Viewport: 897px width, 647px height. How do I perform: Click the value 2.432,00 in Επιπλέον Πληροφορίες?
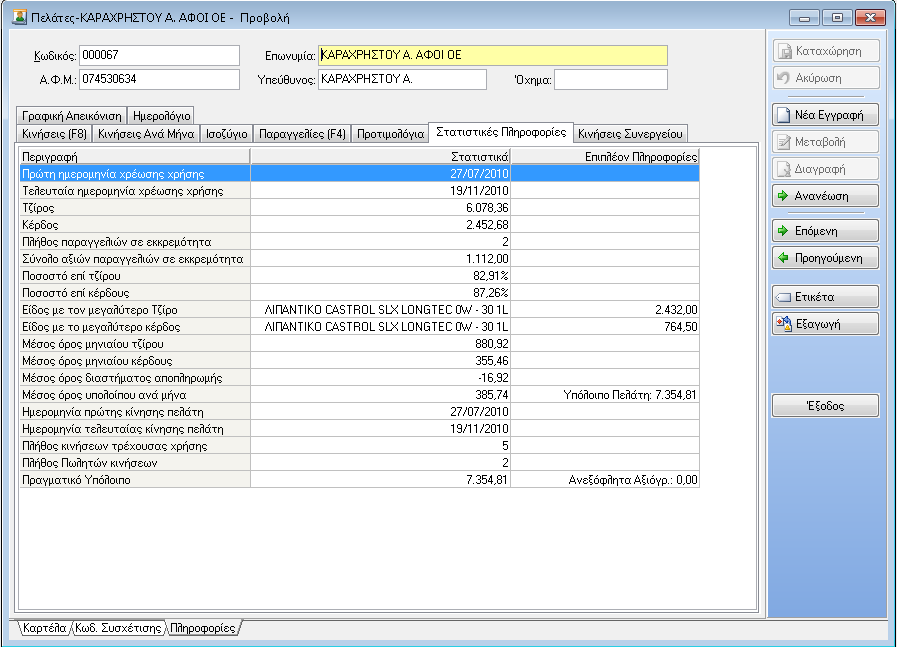[x=676, y=310]
